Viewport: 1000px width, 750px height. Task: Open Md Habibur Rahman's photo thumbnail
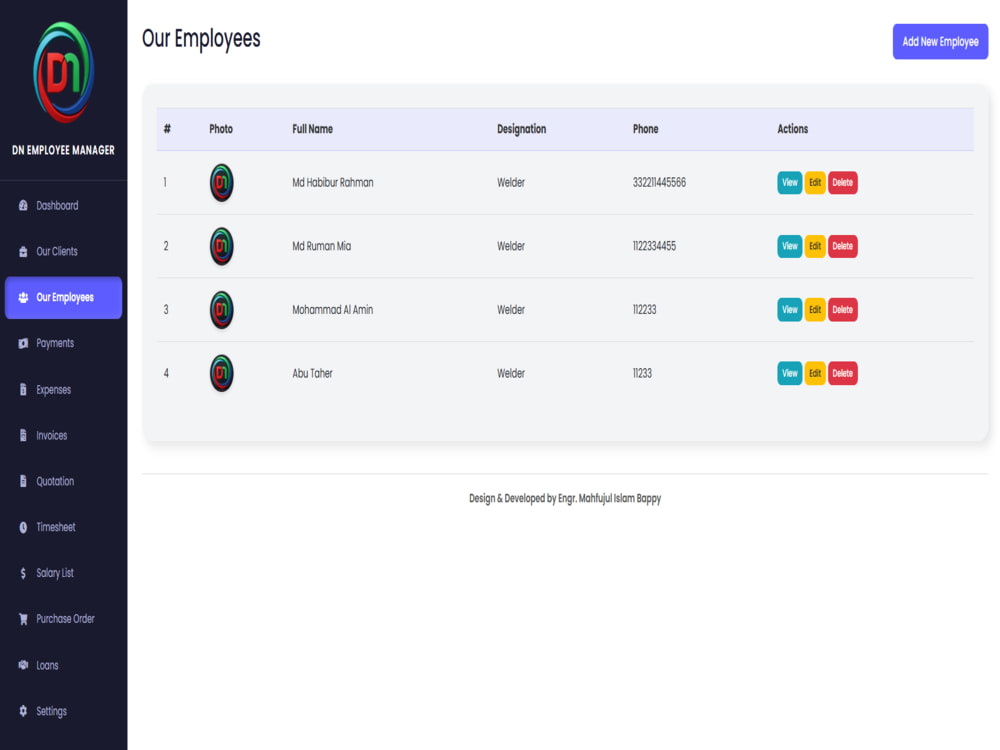221,182
